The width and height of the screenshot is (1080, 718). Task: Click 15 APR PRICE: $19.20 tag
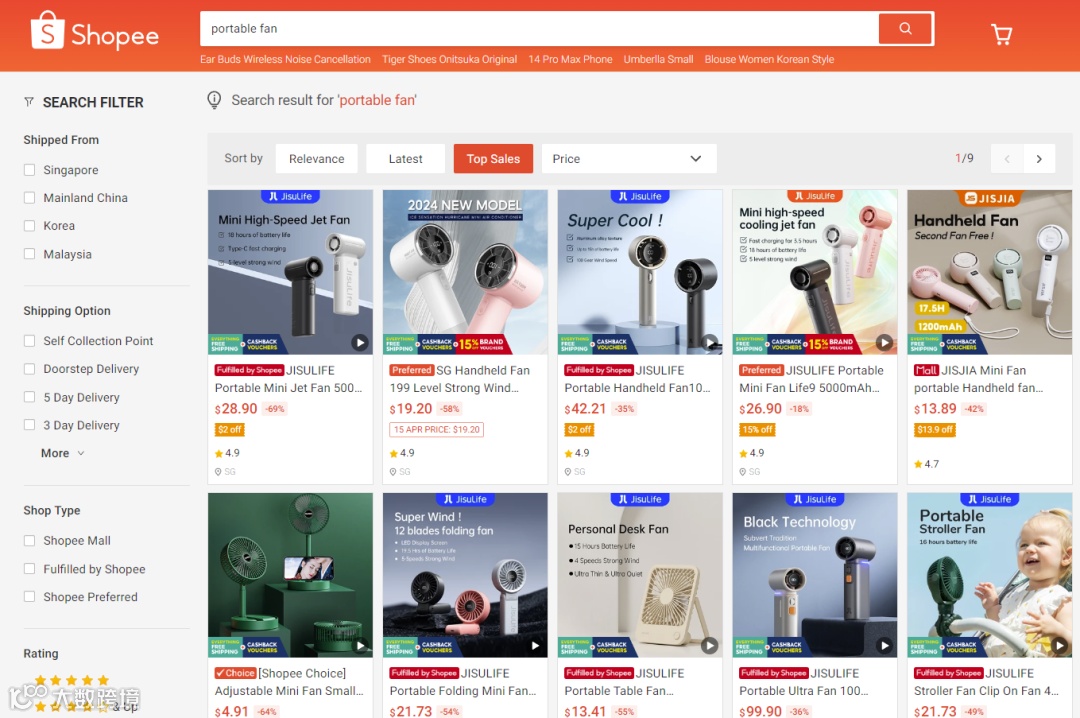[x=437, y=429]
